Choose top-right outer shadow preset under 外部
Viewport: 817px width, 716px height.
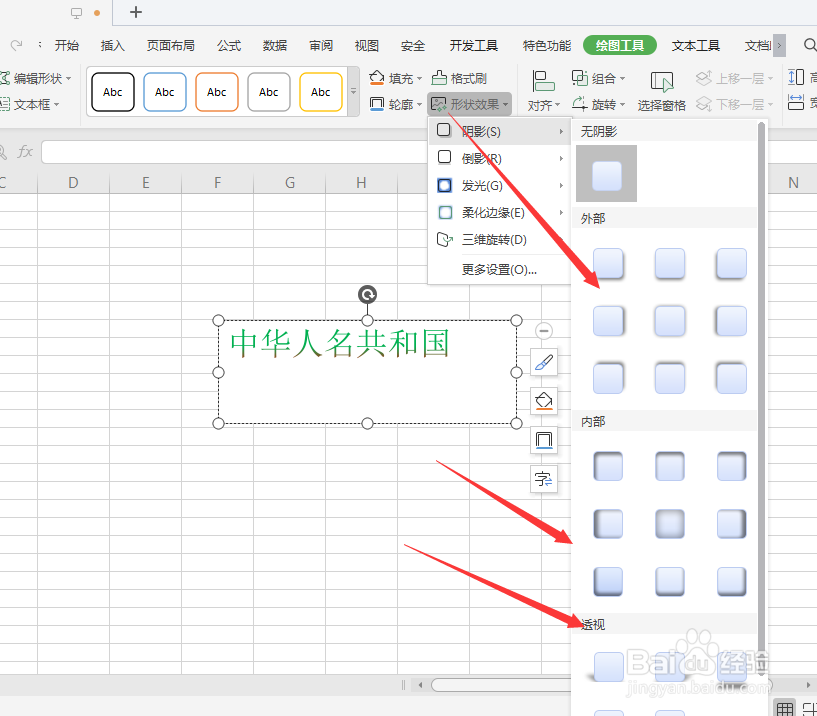pyautogui.click(x=731, y=263)
